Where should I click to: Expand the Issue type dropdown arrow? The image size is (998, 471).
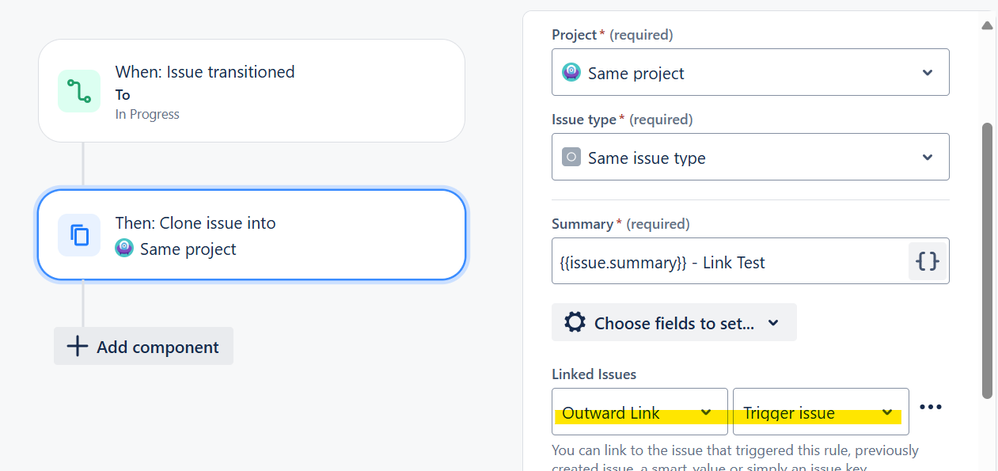tap(927, 158)
